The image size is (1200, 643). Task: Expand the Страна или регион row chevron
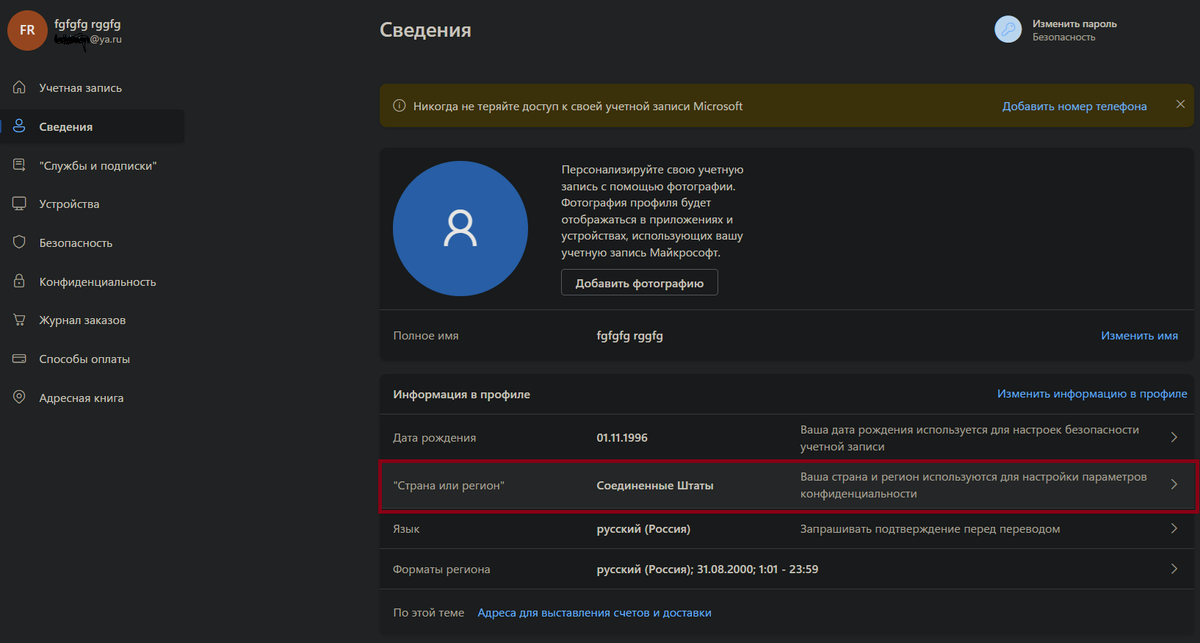pos(1174,484)
